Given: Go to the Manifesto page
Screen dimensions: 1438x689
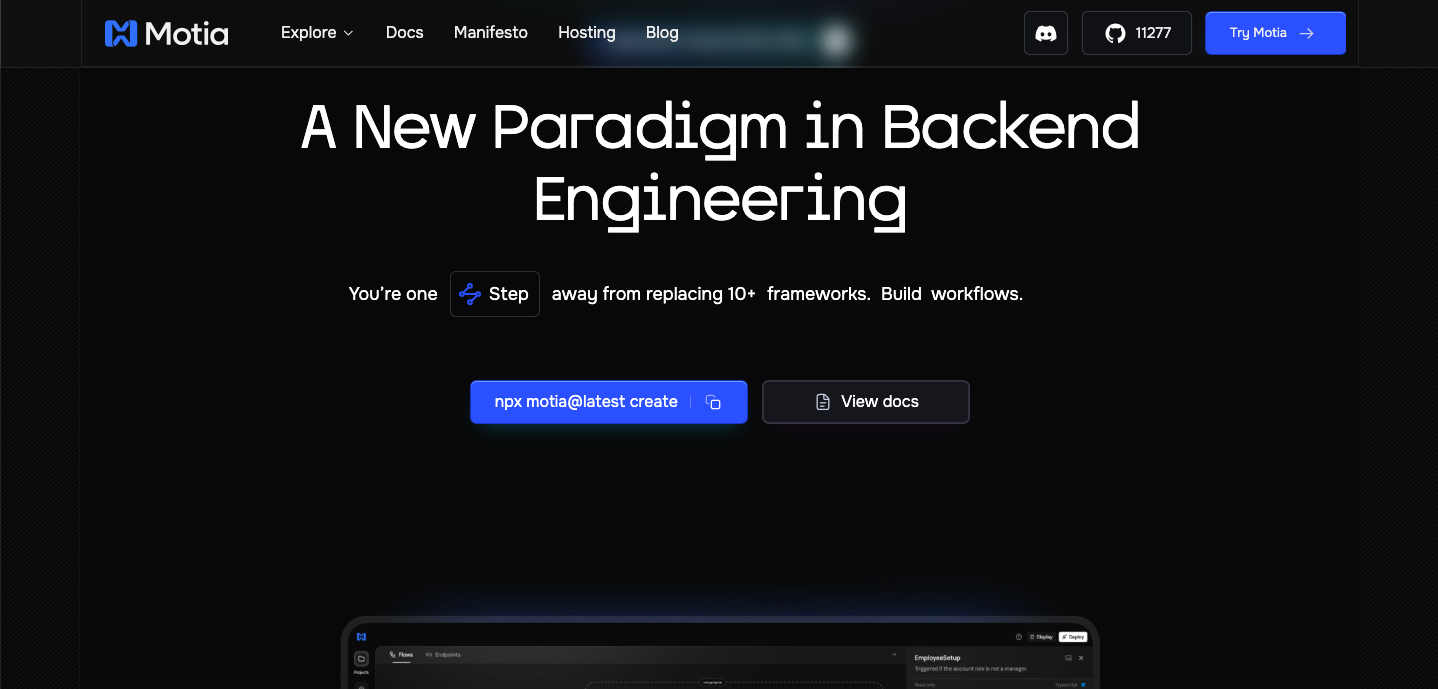Looking at the screenshot, I should click(491, 33).
